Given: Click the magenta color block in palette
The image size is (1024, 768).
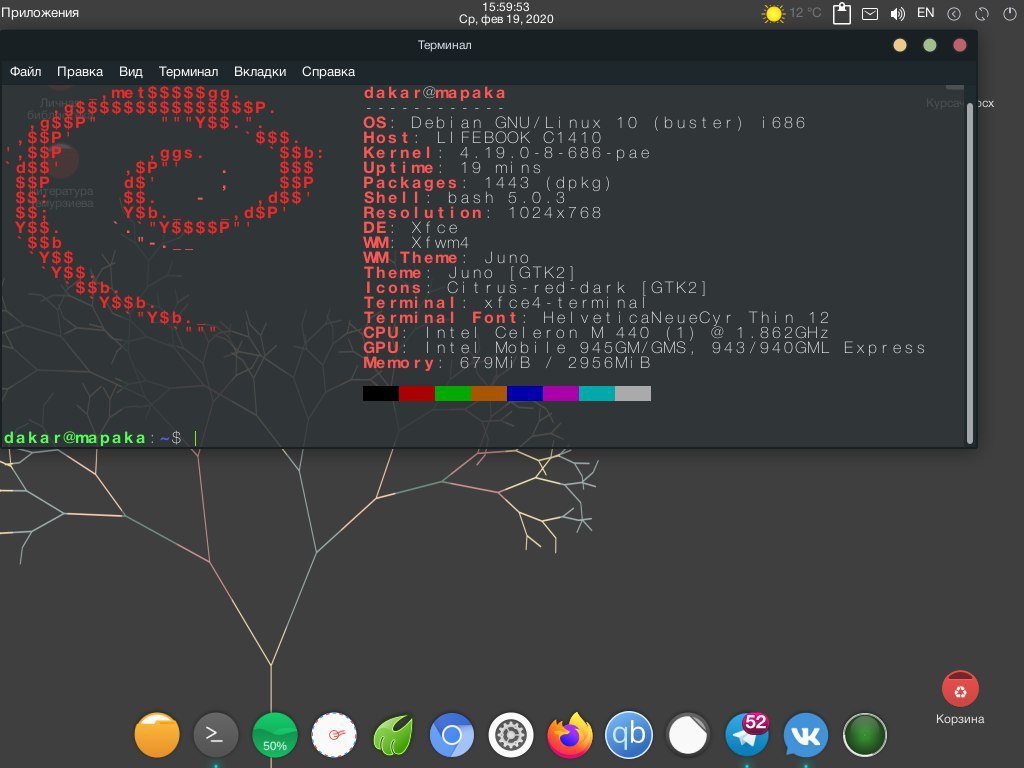Looking at the screenshot, I should pyautogui.click(x=561, y=393).
